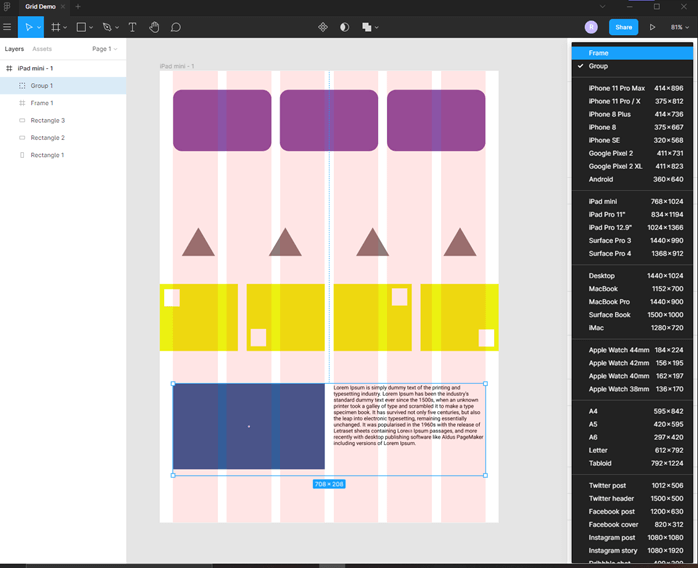698x568 pixels.
Task: Switch to the Assets tab
Action: click(42, 48)
